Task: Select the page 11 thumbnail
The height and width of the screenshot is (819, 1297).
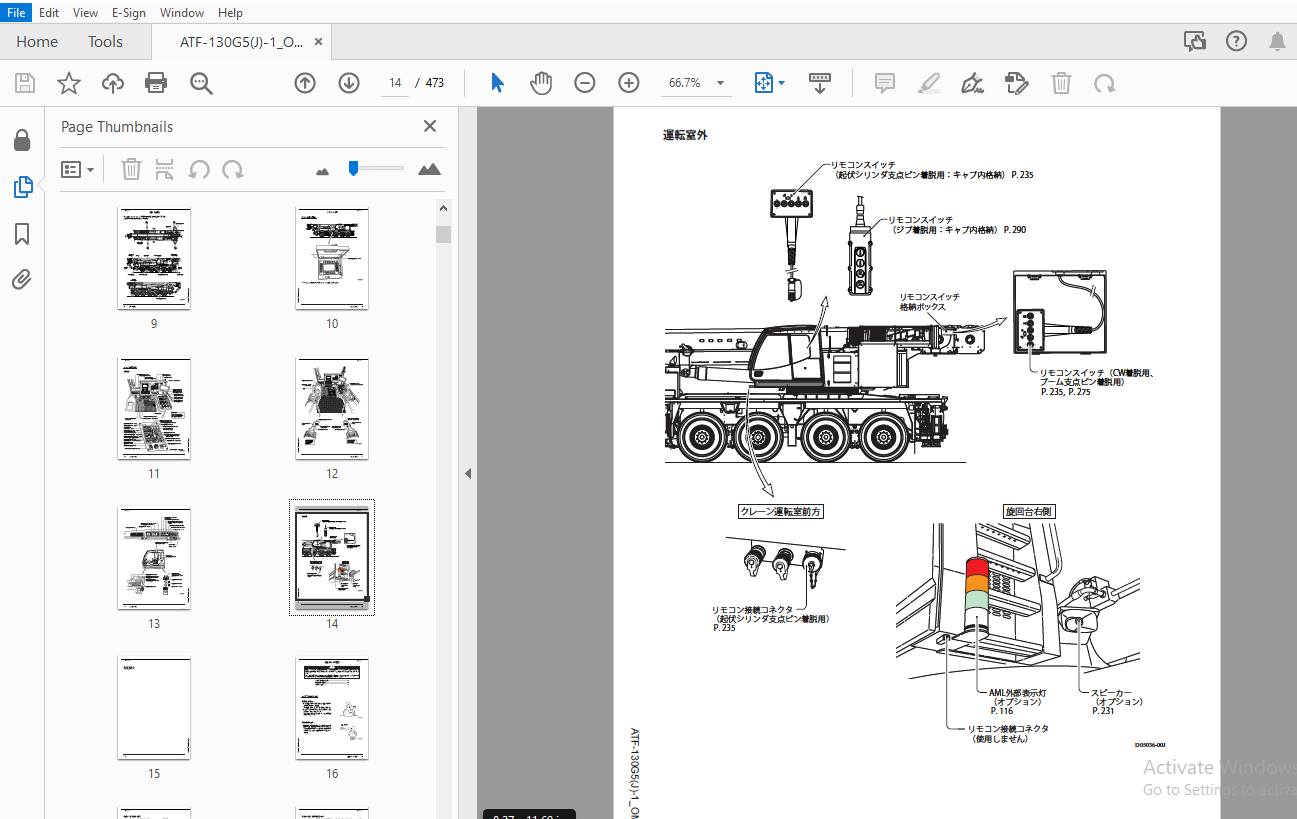Action: [154, 409]
